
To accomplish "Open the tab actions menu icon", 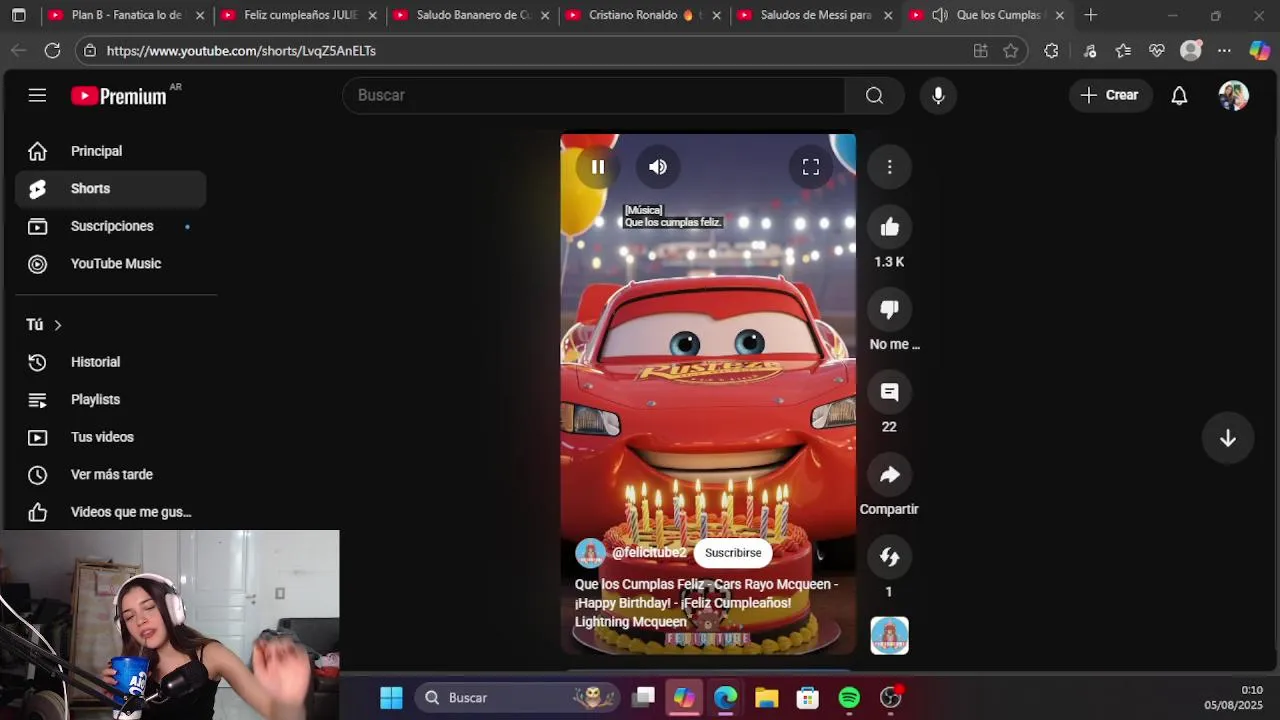I will [18, 15].
